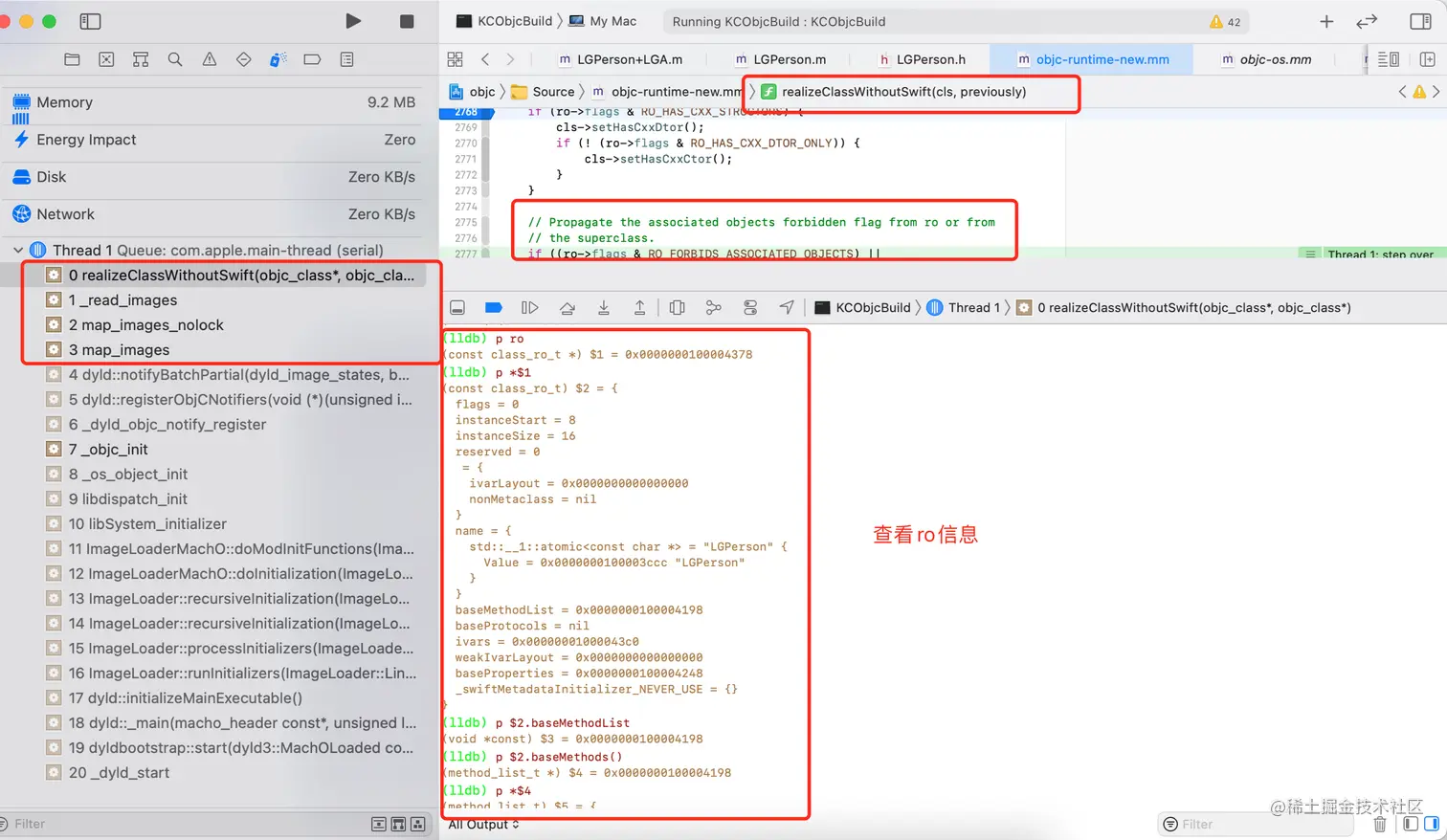The width and height of the screenshot is (1447, 840).
Task: Collapse the Thread 1 disclosure triangle
Action: click(18, 250)
